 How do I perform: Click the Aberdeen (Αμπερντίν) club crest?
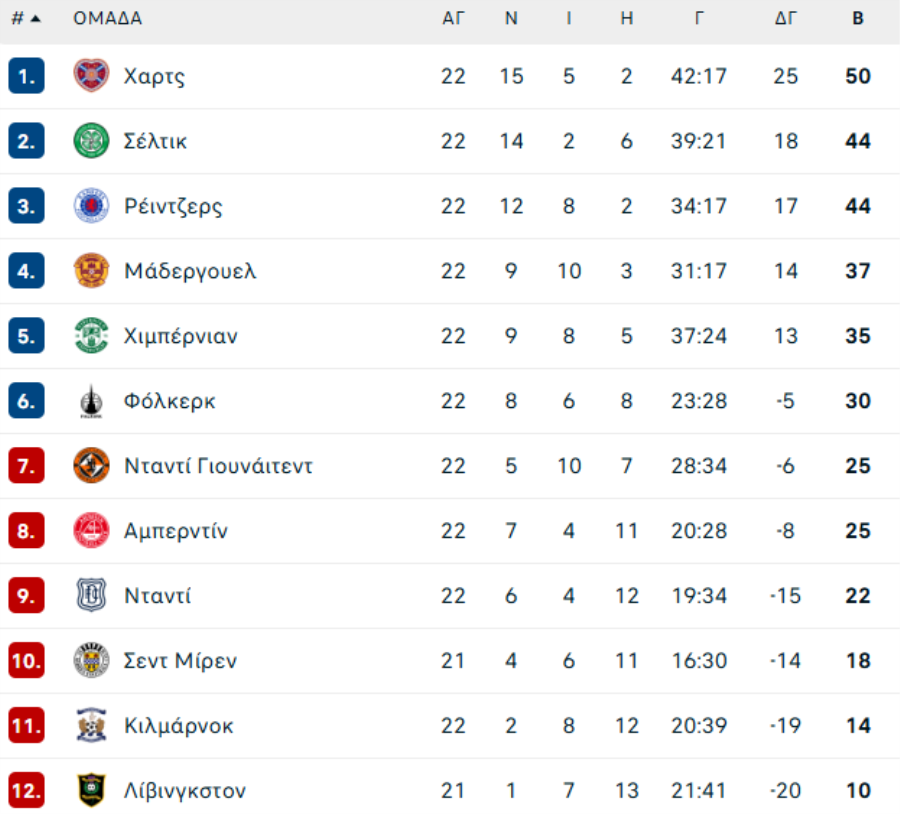coord(91,531)
